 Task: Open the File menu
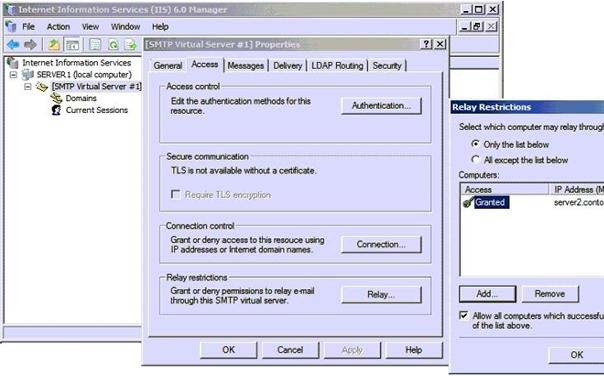[x=29, y=27]
